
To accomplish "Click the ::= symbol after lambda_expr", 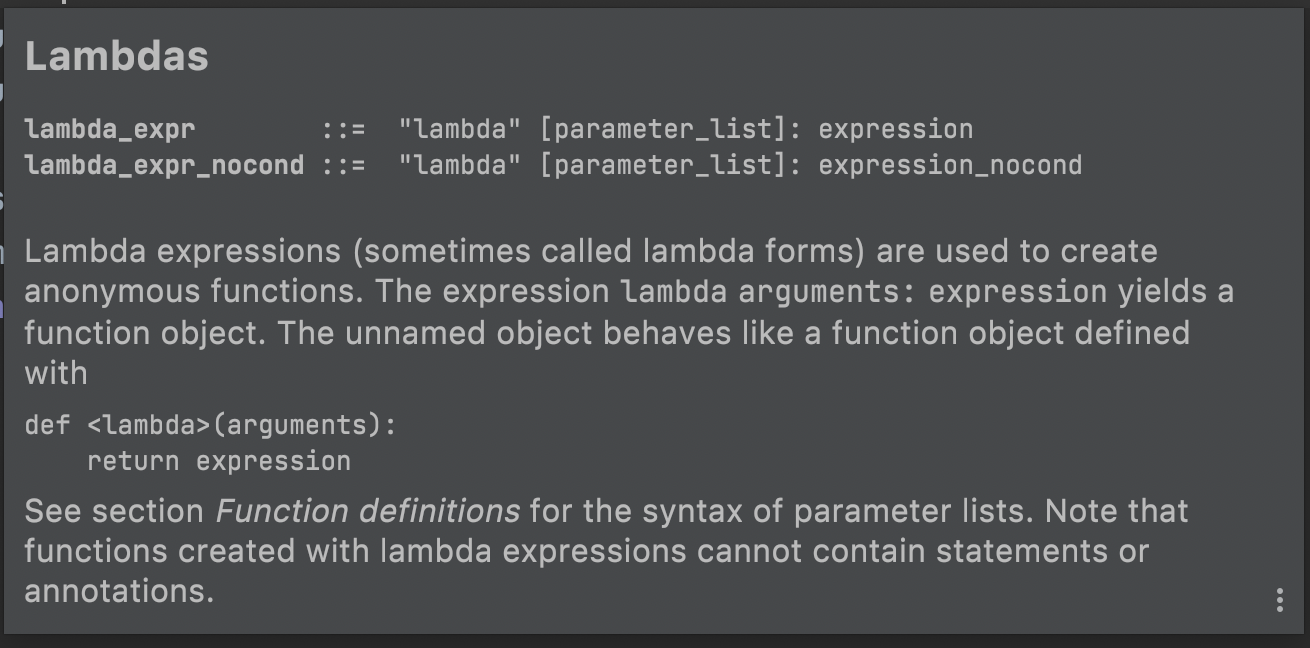I will (x=343, y=129).
